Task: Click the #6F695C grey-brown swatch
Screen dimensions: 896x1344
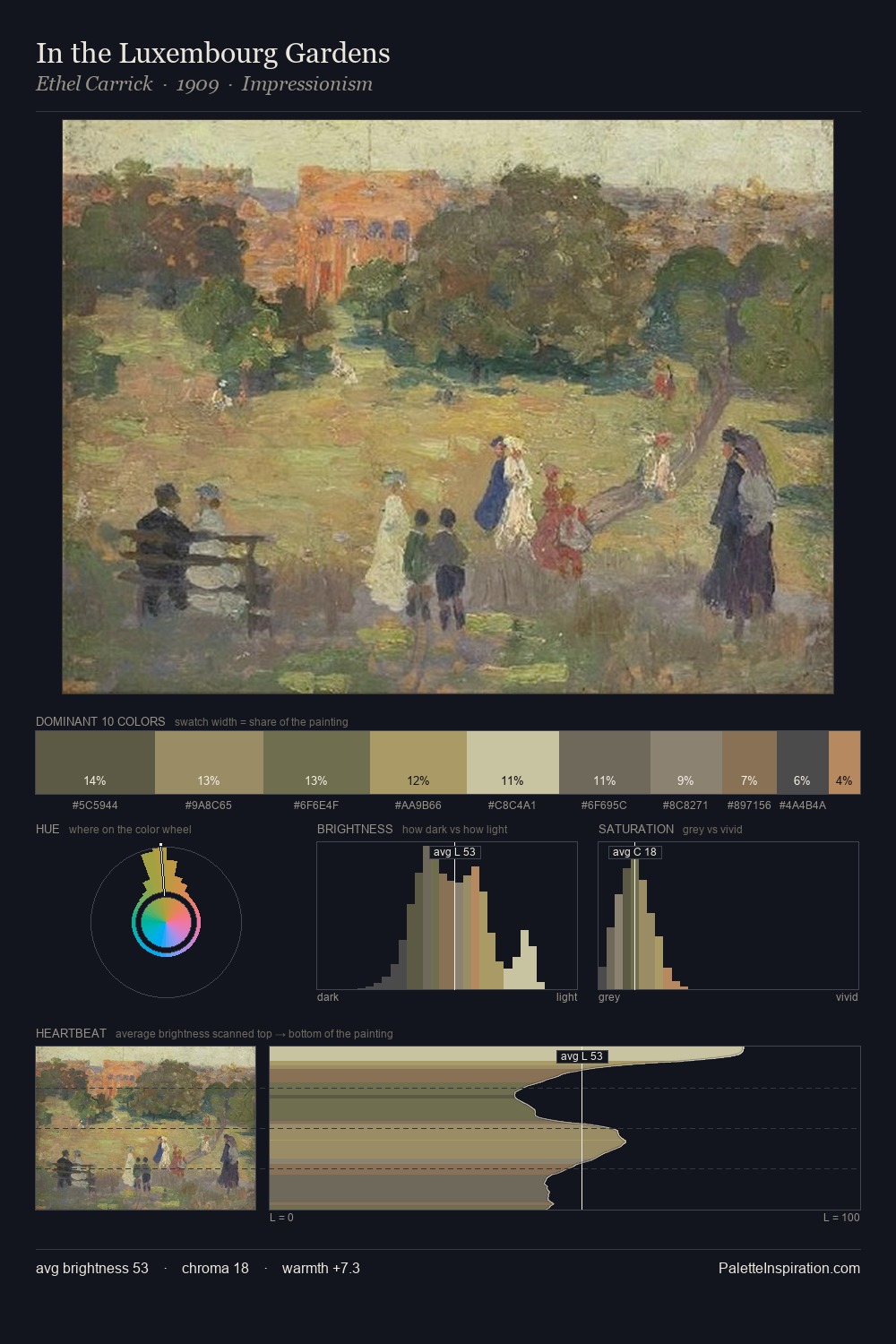Action: coord(605,762)
